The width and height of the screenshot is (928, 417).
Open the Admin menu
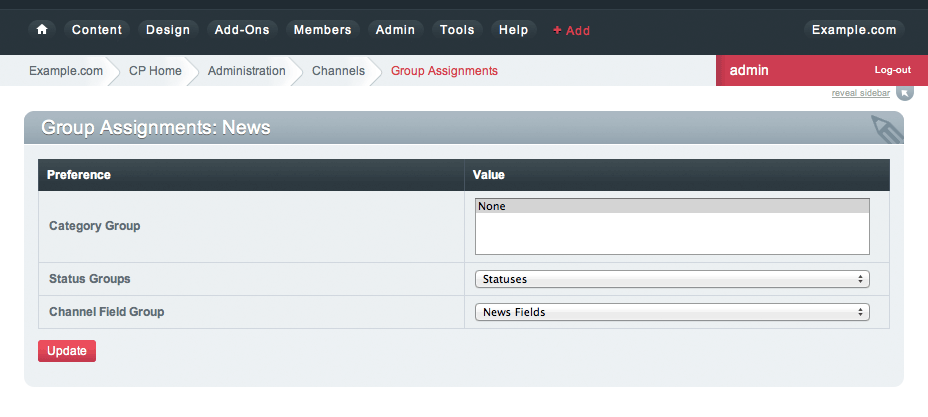pos(395,30)
